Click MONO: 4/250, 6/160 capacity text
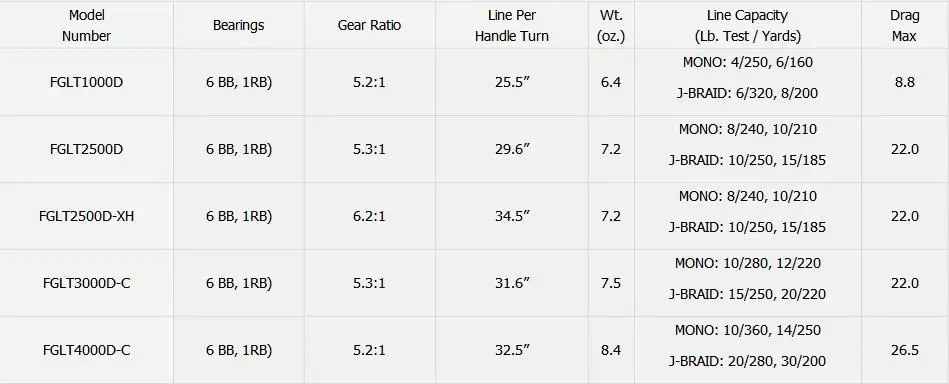Image resolution: width=949 pixels, height=384 pixels. [x=747, y=62]
